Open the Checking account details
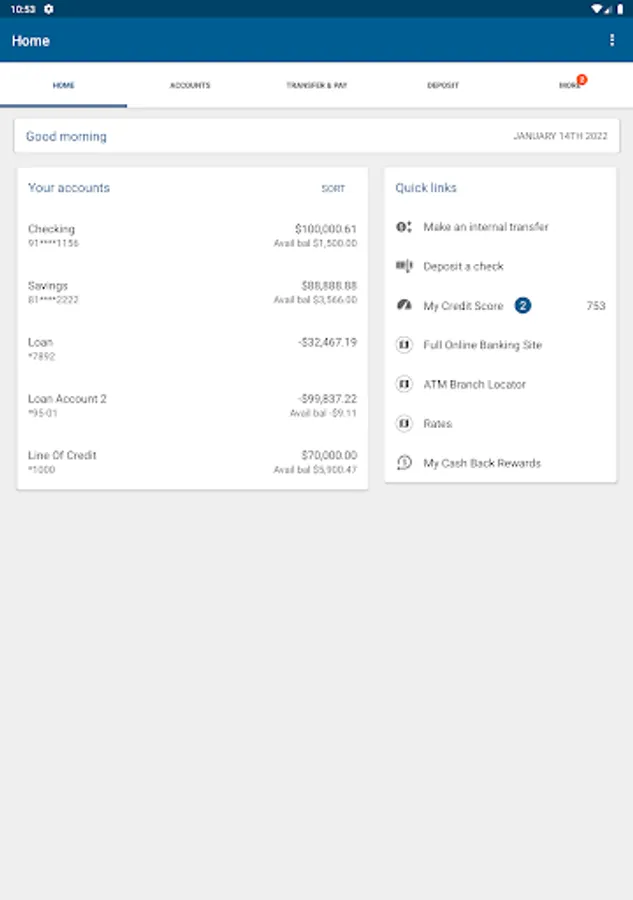Viewport: 633px width, 900px height. [192, 236]
